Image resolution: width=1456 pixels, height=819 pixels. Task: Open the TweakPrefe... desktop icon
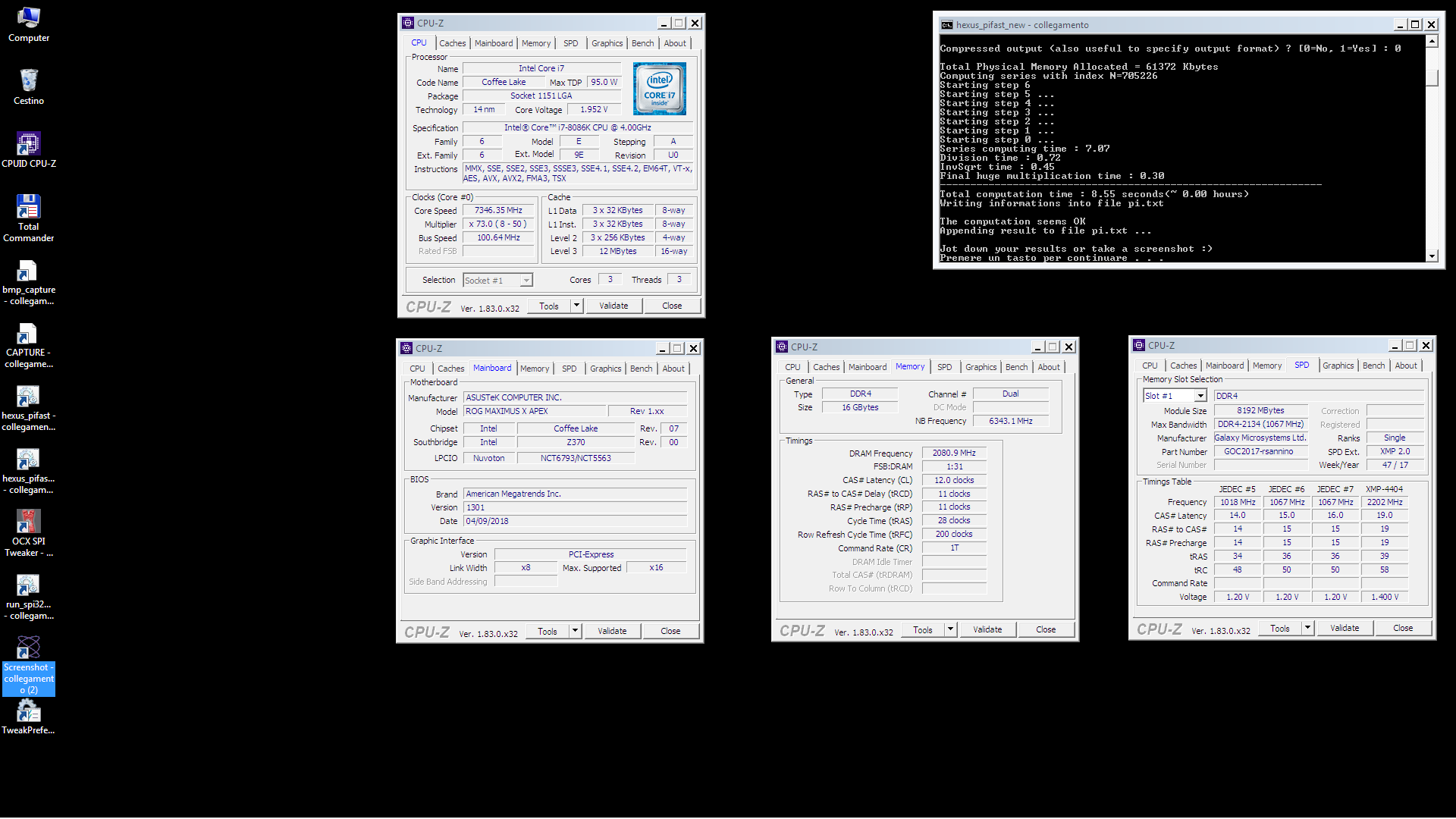pos(28,717)
